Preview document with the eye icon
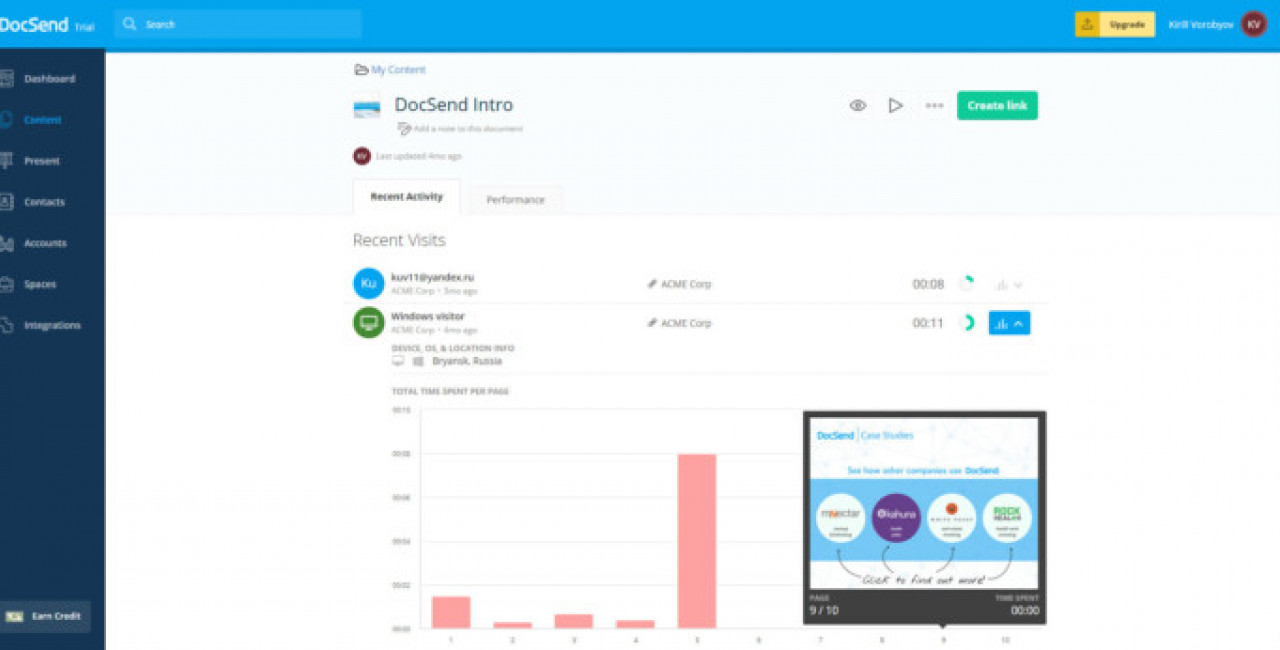Screen dimensions: 1280x650 point(857,105)
